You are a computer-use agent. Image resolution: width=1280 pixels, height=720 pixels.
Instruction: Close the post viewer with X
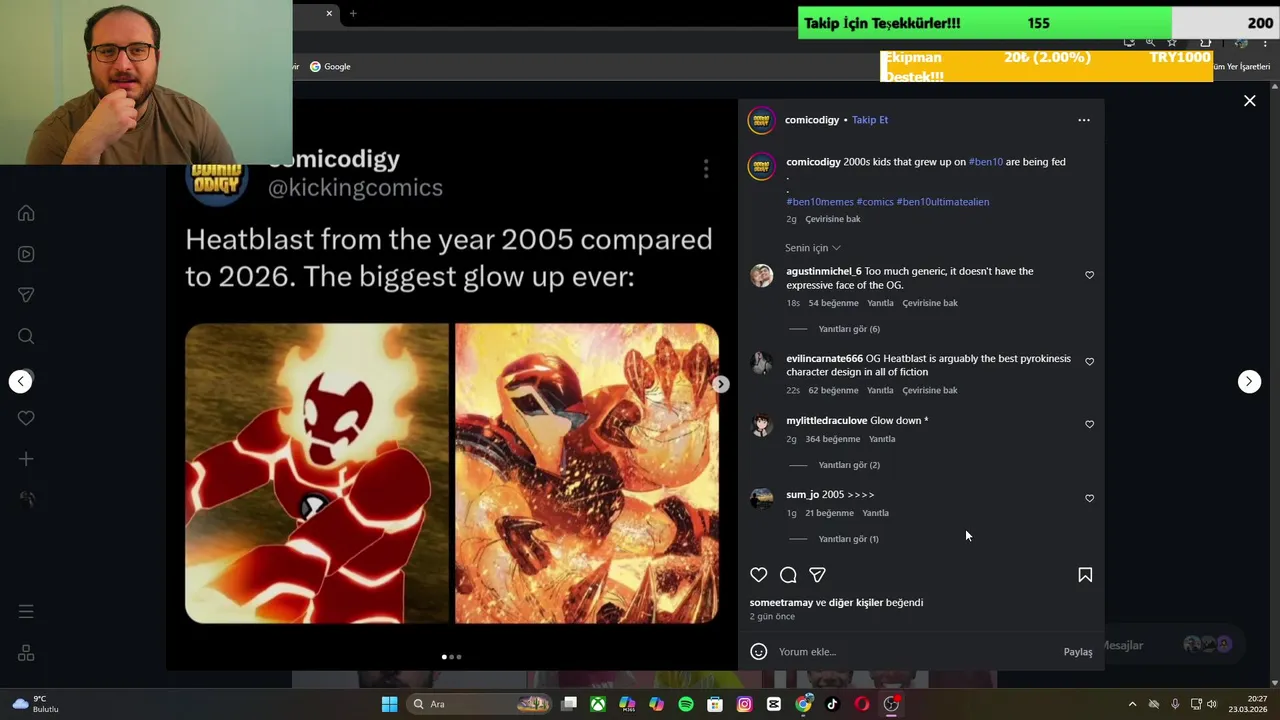(x=1249, y=101)
